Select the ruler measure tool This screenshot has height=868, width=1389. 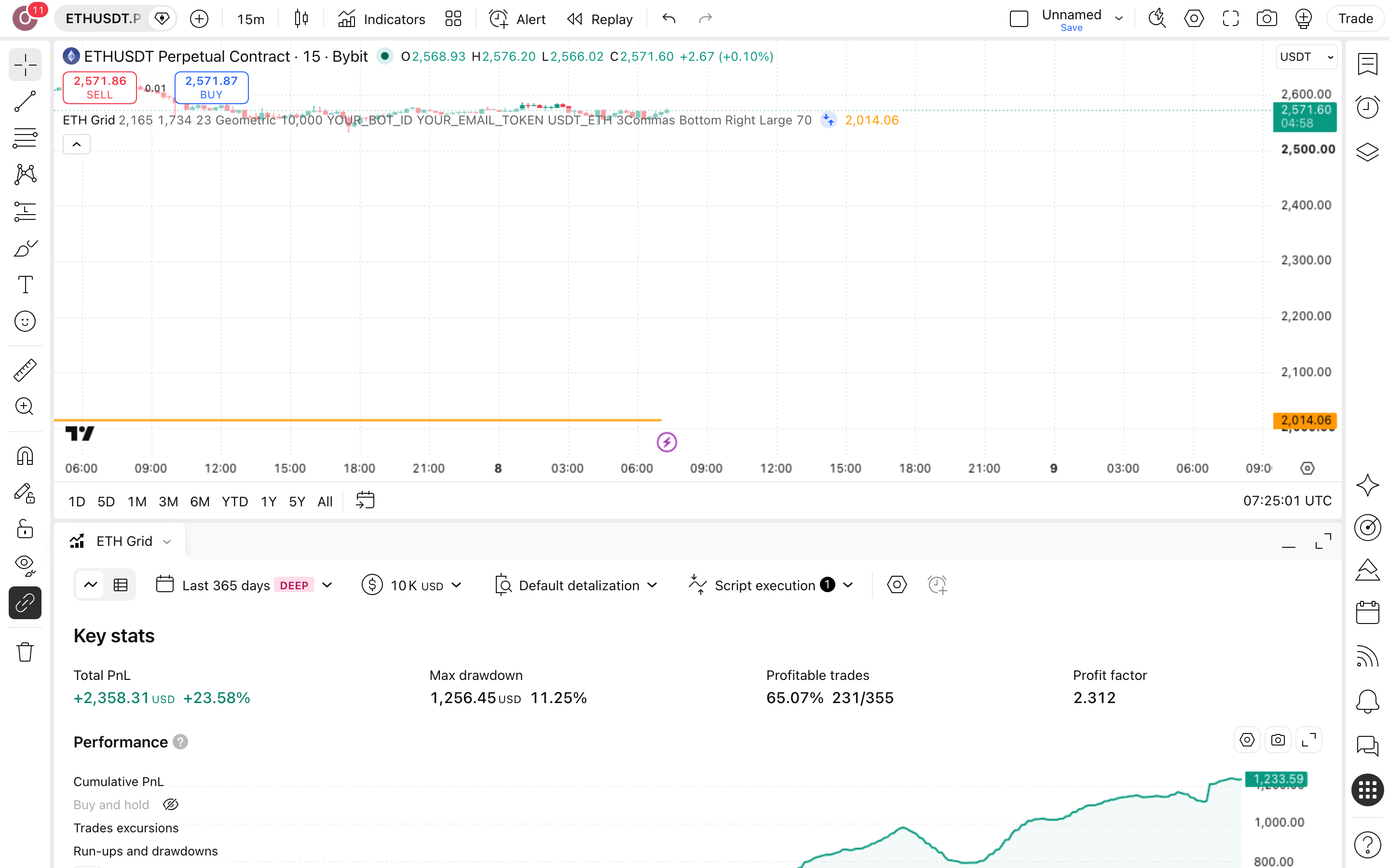point(25,370)
